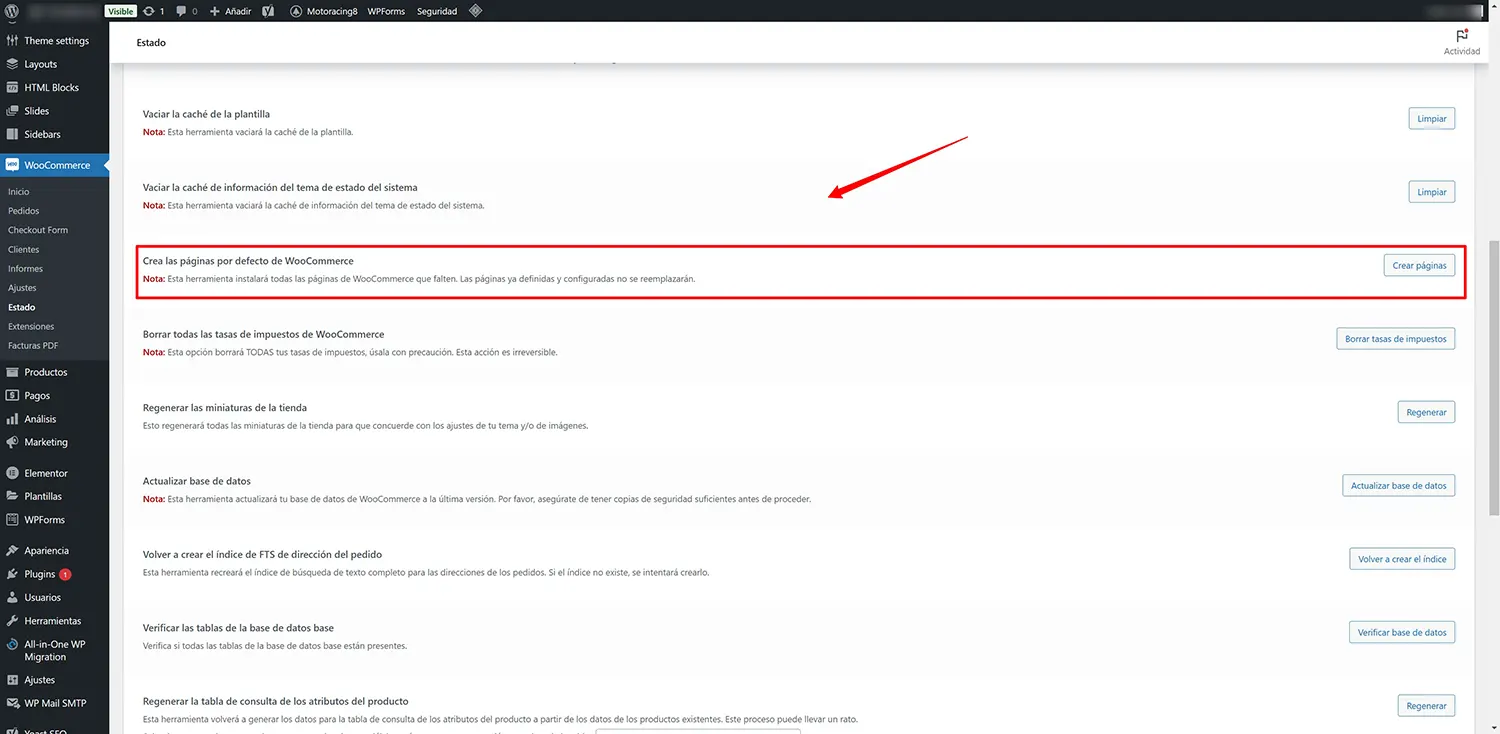1500x734 pixels.
Task: Click Limpiar for the template cache
Action: coord(1432,118)
